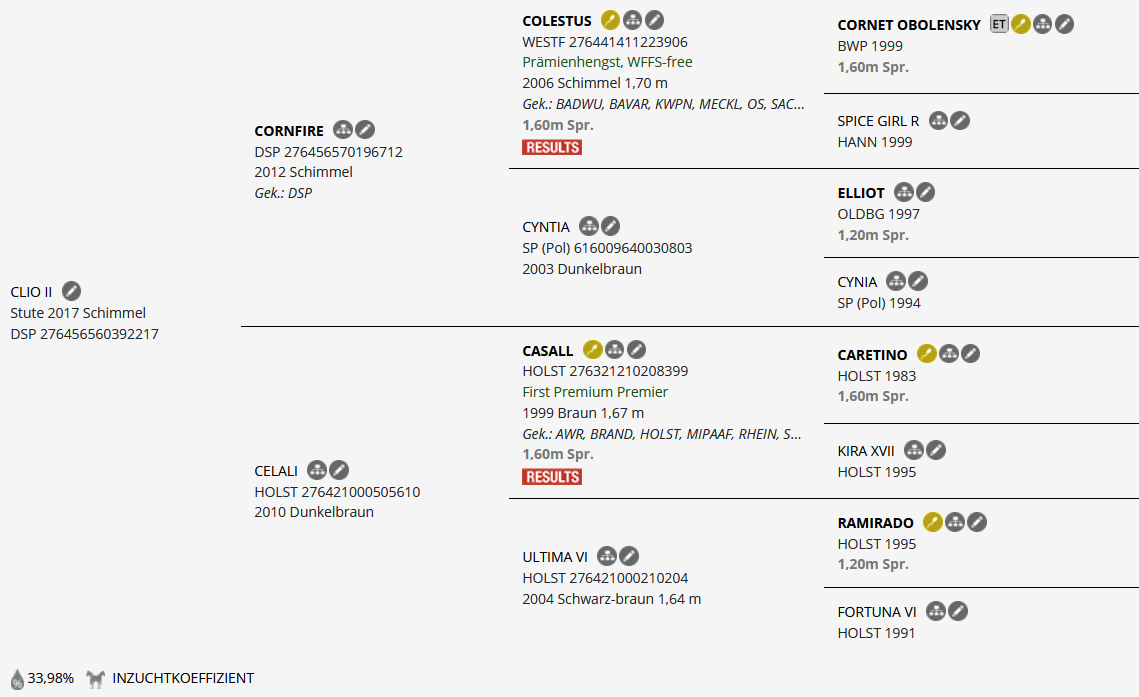Click the gold icon next to CASALL
1139x697 pixels.
click(592, 350)
